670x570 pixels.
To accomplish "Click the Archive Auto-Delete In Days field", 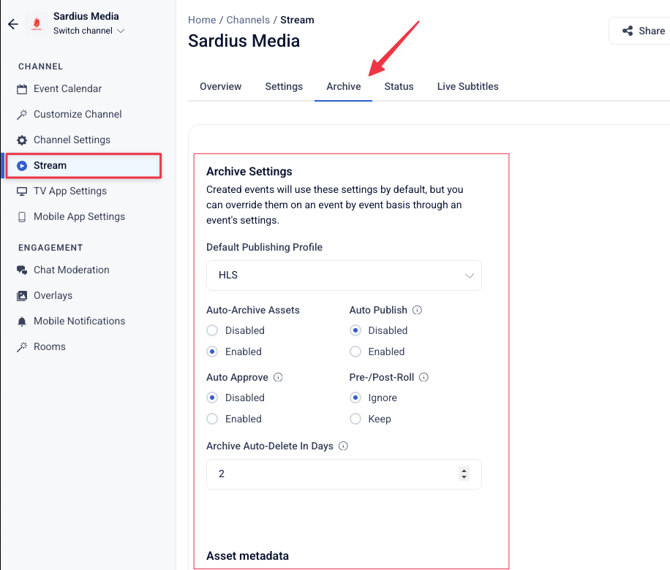I will pos(330,474).
